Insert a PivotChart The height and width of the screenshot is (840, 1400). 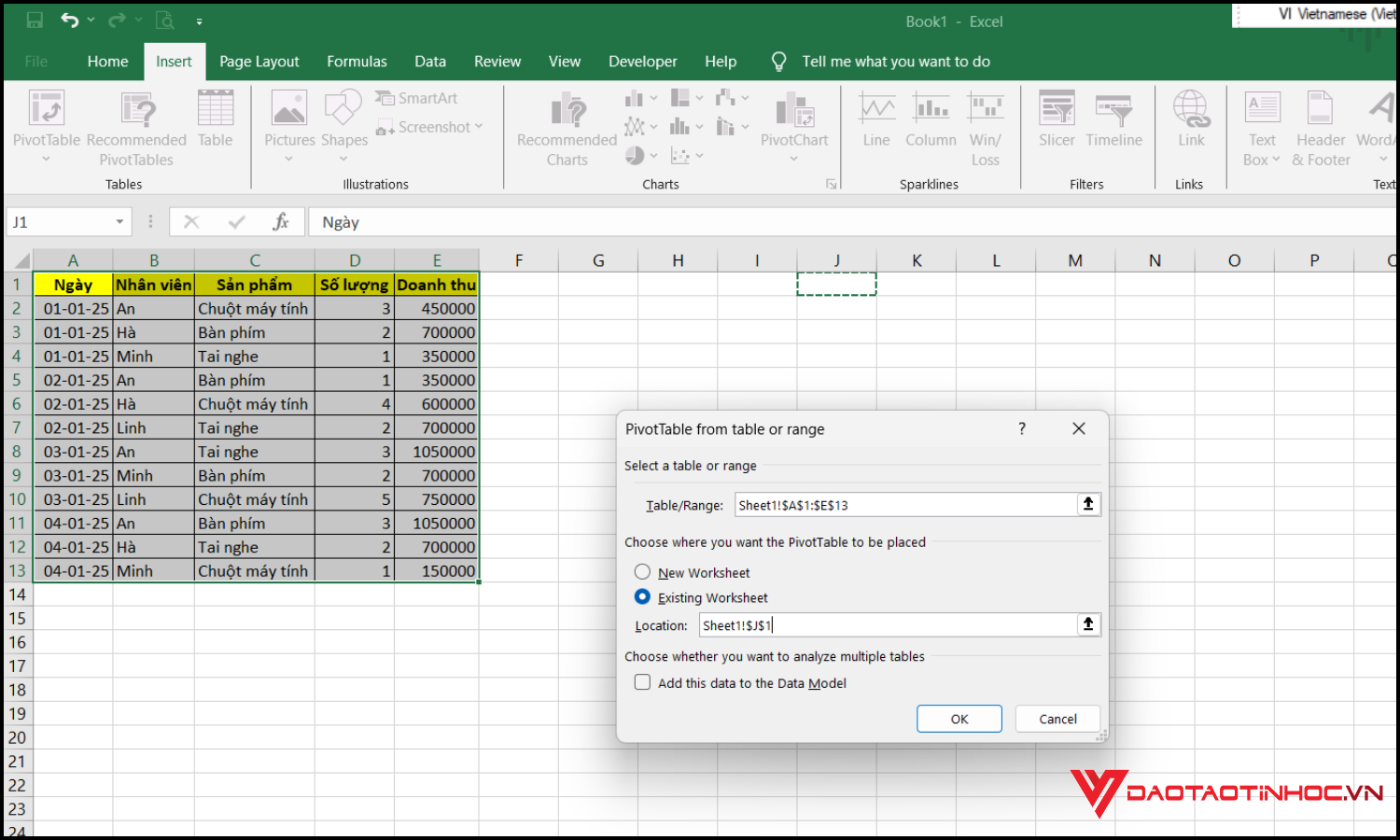pos(794,126)
